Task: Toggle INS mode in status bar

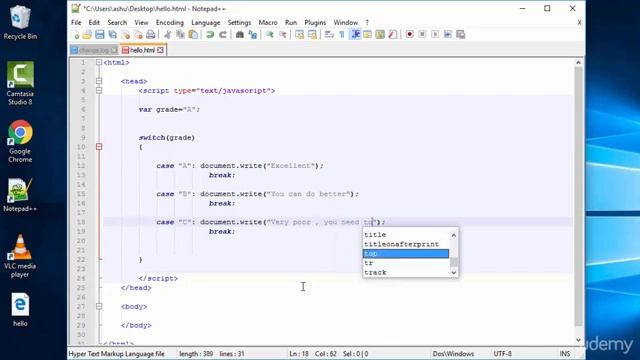Action: coord(565,354)
